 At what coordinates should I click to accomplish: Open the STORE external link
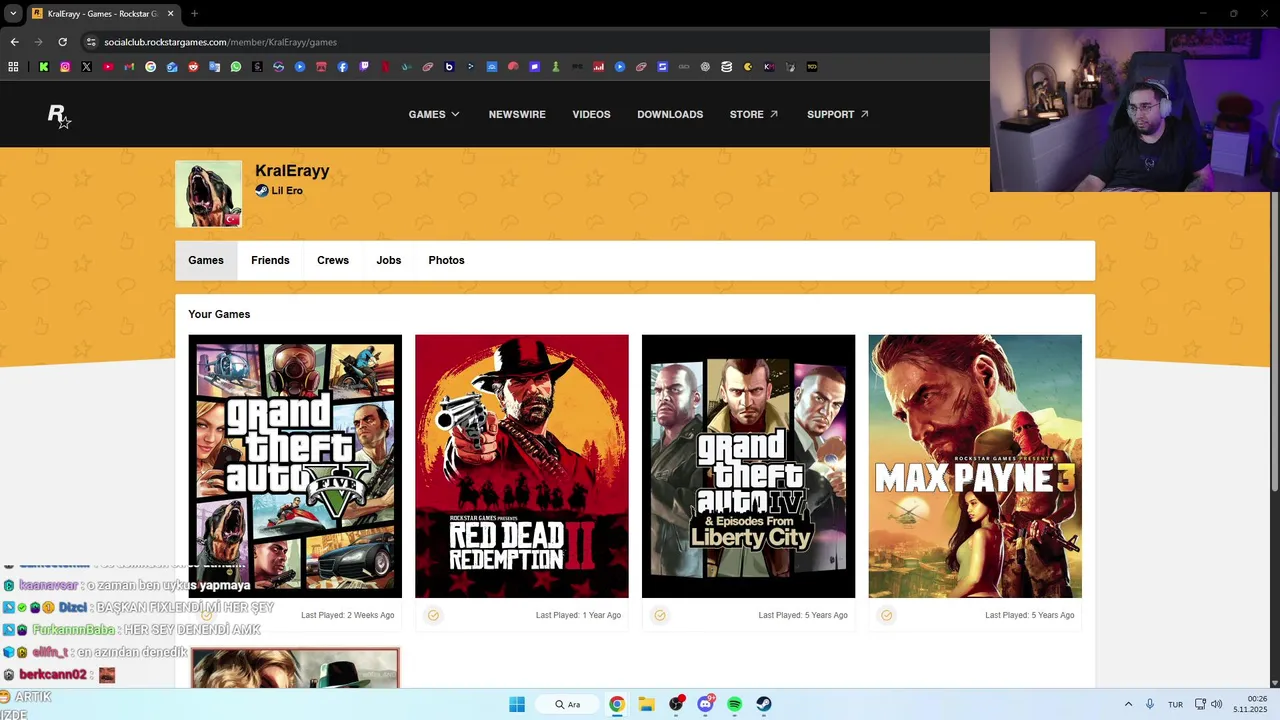pyautogui.click(x=754, y=114)
